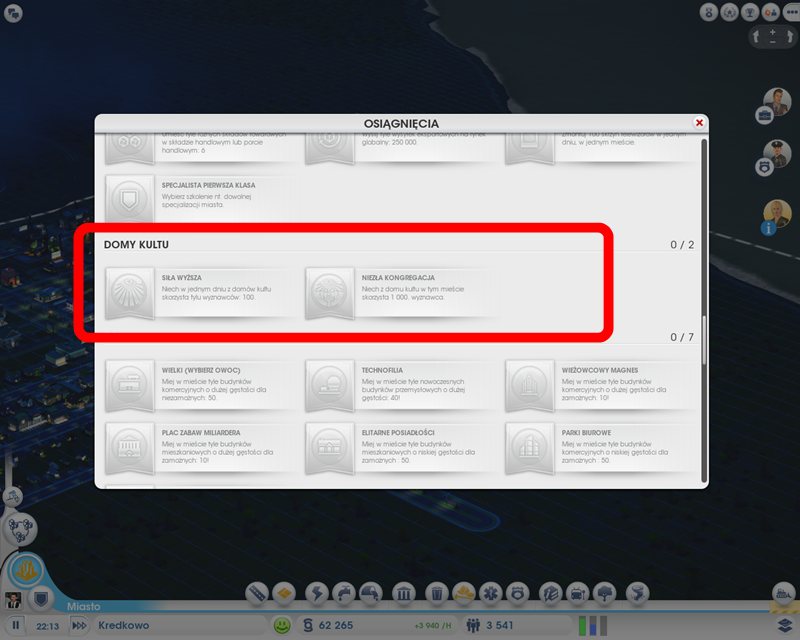Set the simulation to fastest speed
800x640 pixels.
(x=77, y=625)
